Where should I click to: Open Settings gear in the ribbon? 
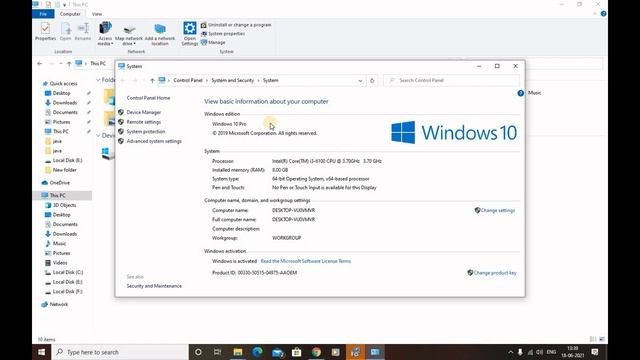click(189, 33)
